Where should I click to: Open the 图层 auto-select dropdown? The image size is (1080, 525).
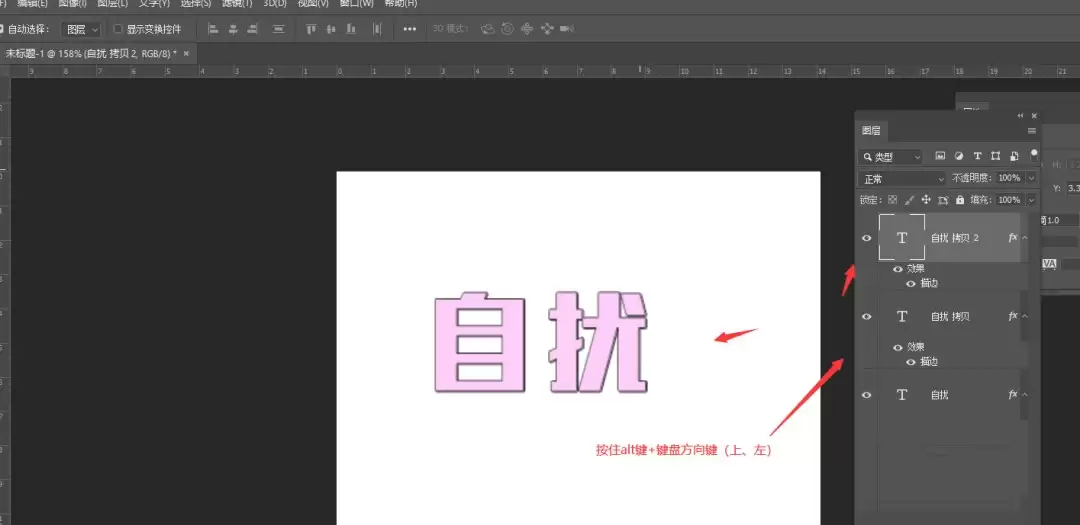[x=81, y=29]
